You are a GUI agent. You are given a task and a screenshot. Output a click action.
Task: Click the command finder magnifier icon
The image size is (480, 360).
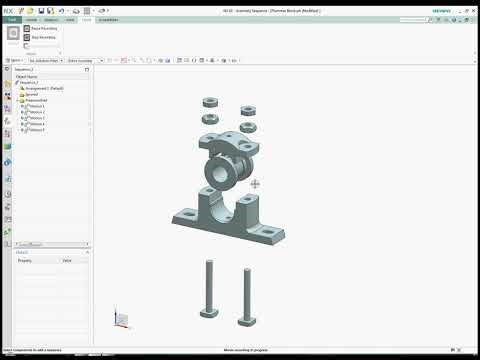(x=430, y=20)
